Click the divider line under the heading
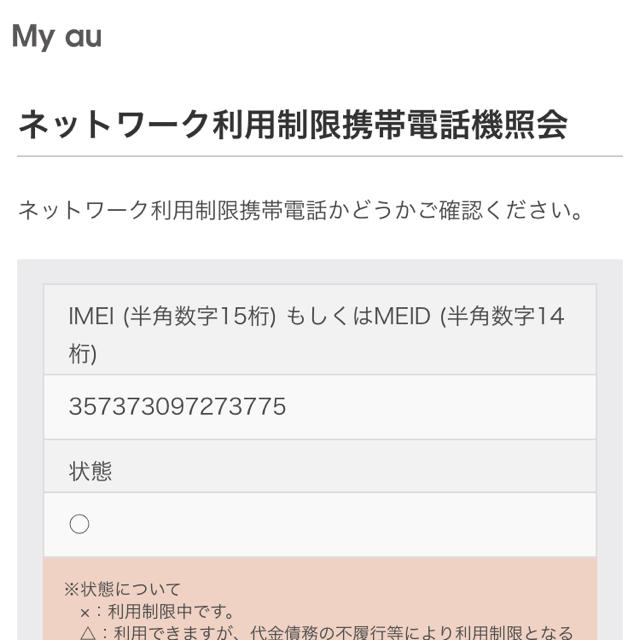The image size is (640, 640). [x=320, y=156]
